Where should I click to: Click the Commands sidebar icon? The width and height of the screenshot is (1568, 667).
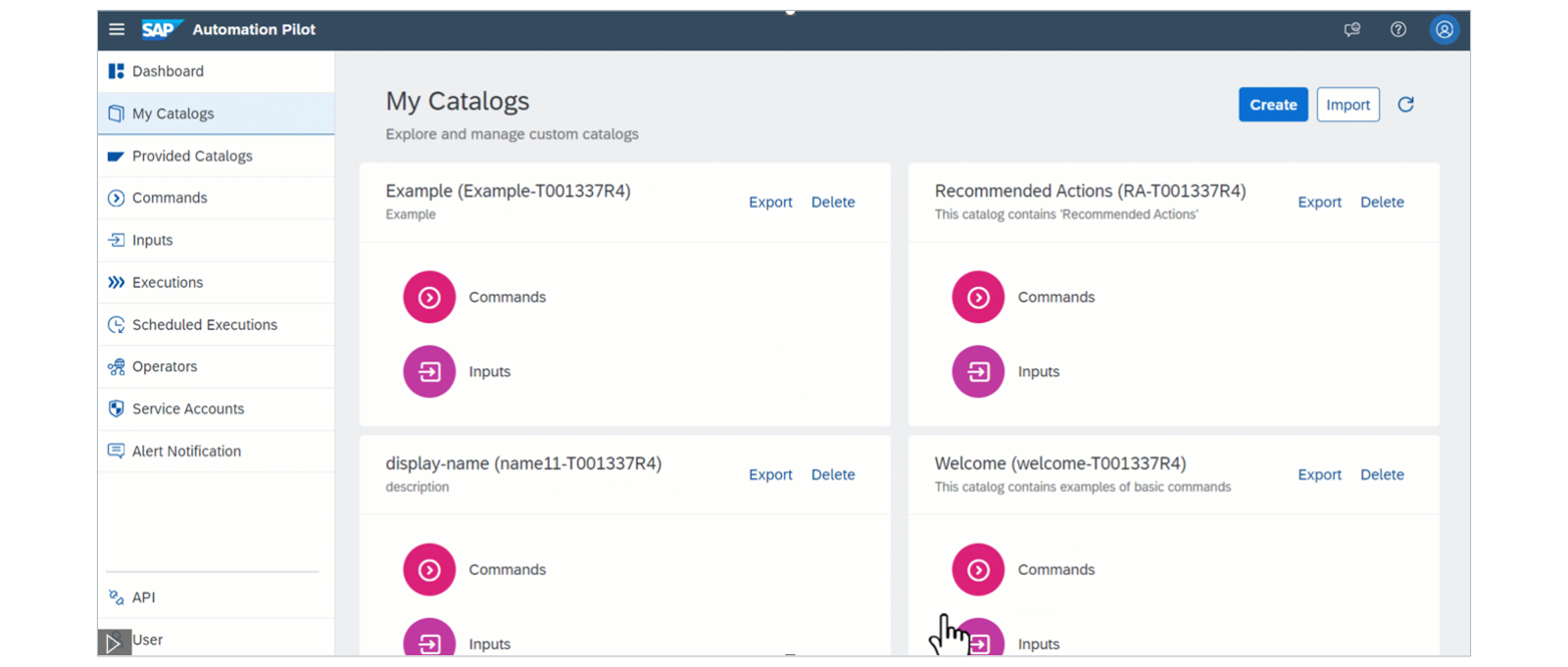click(116, 198)
